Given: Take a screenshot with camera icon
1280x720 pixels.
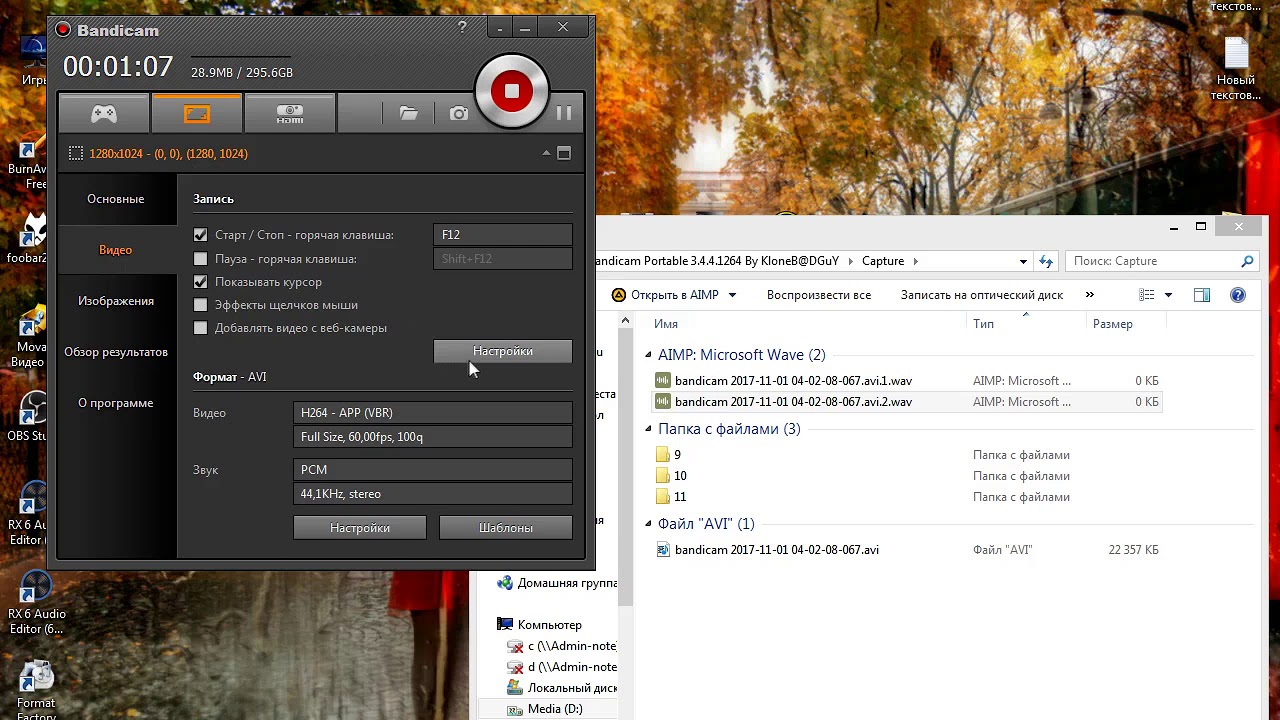Looking at the screenshot, I should [x=459, y=113].
